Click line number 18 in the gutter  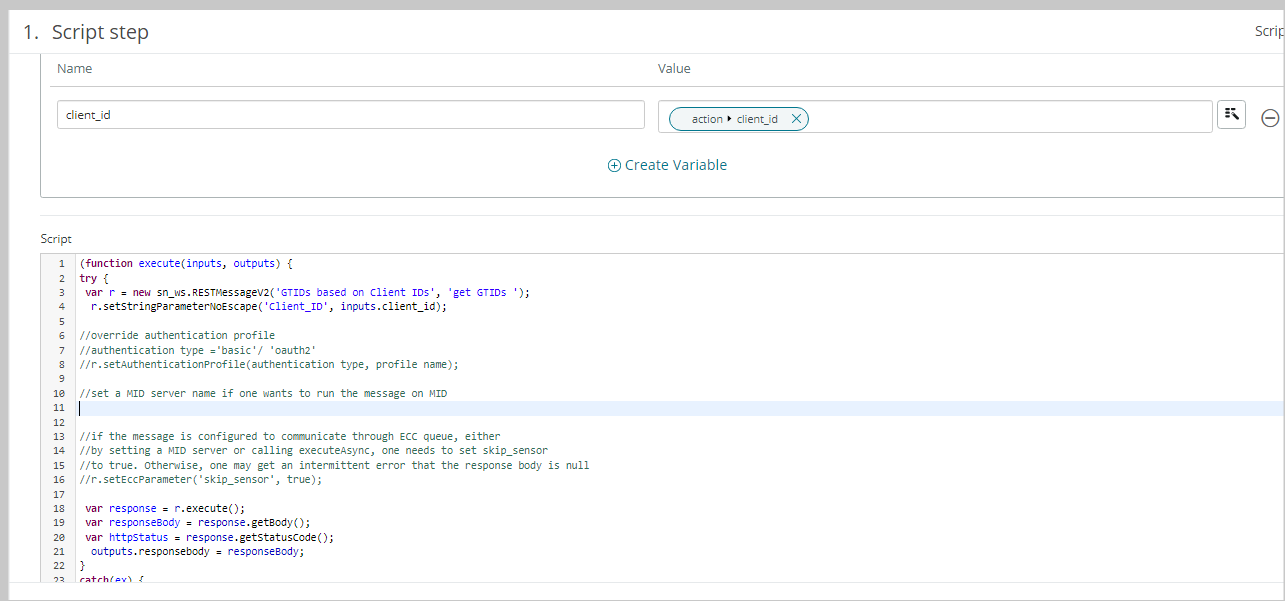point(60,508)
